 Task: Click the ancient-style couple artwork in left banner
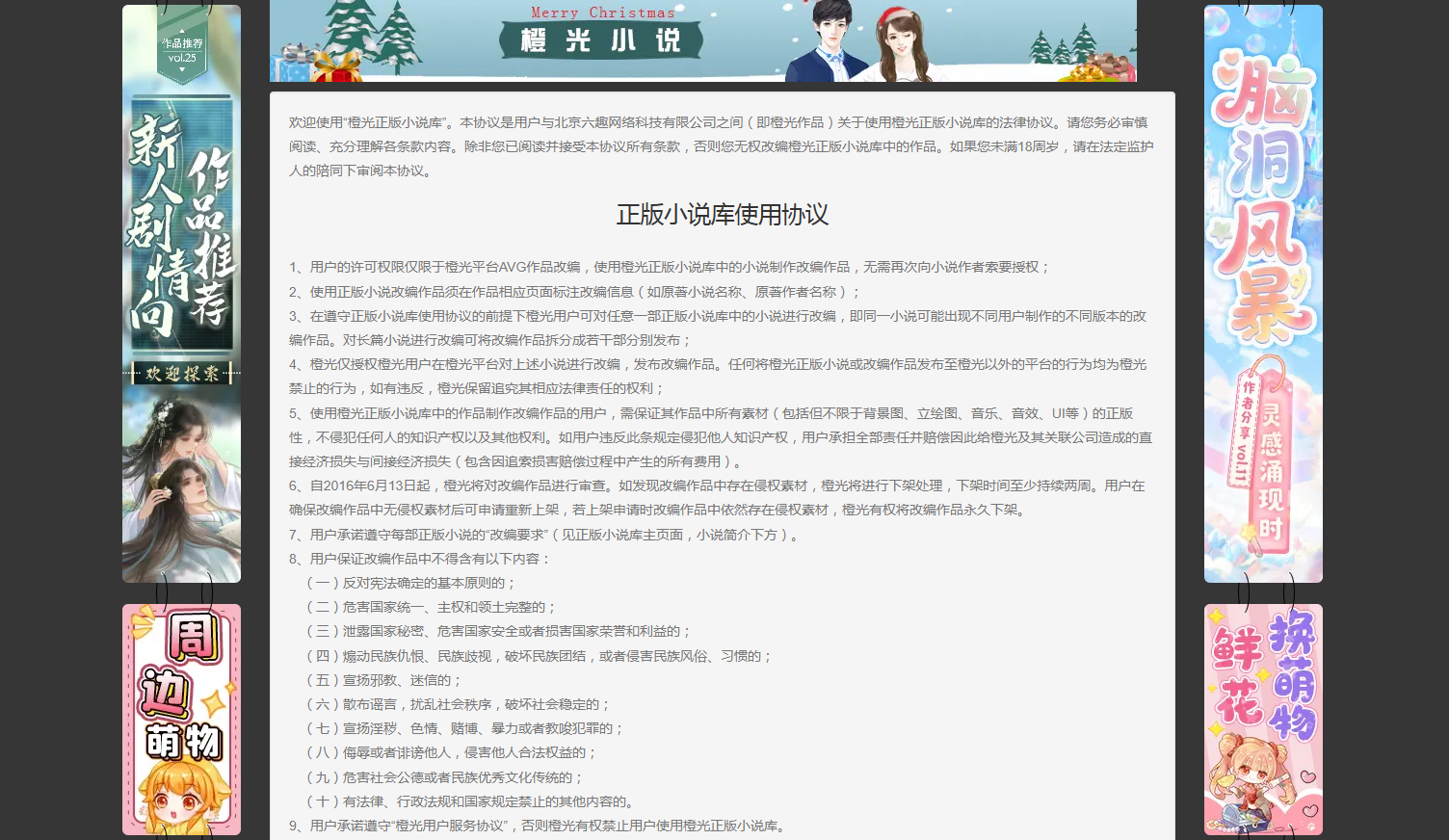coord(181,482)
